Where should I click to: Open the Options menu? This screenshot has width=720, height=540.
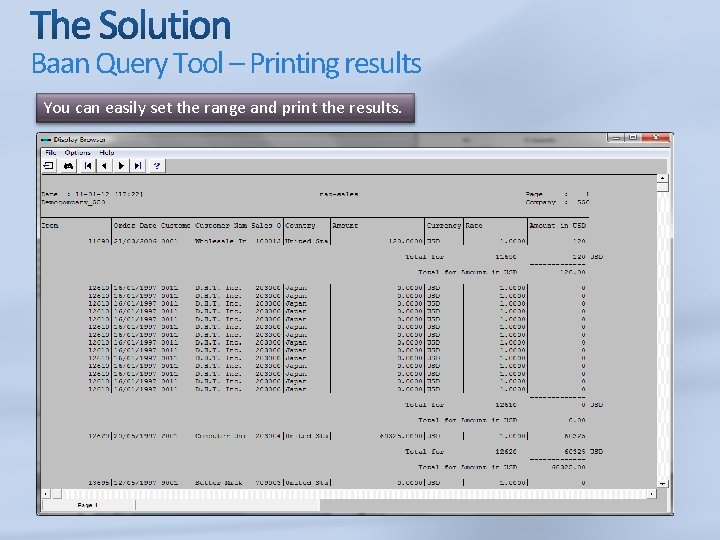click(x=78, y=152)
